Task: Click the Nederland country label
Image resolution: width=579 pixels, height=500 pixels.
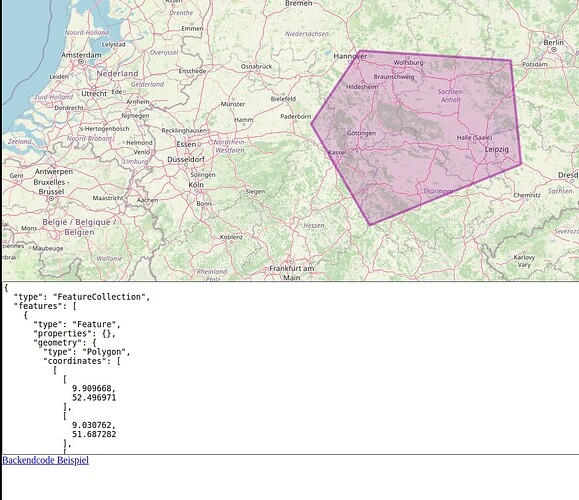Action: click(x=117, y=73)
